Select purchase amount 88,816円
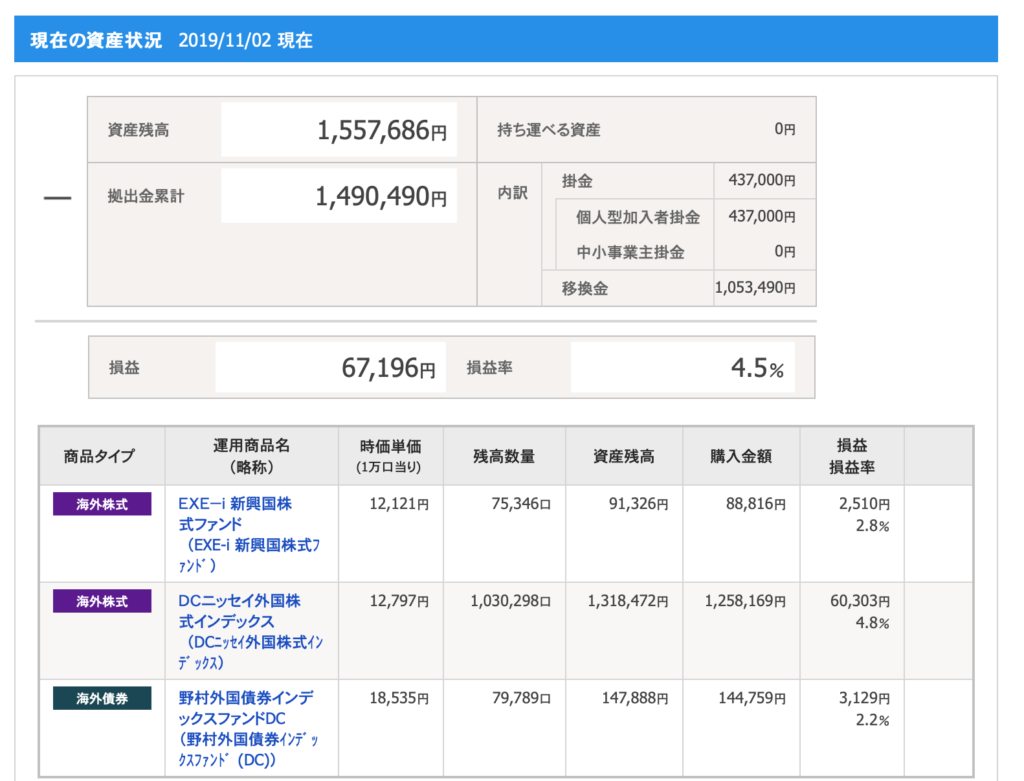The image size is (1024, 781). coord(756,504)
